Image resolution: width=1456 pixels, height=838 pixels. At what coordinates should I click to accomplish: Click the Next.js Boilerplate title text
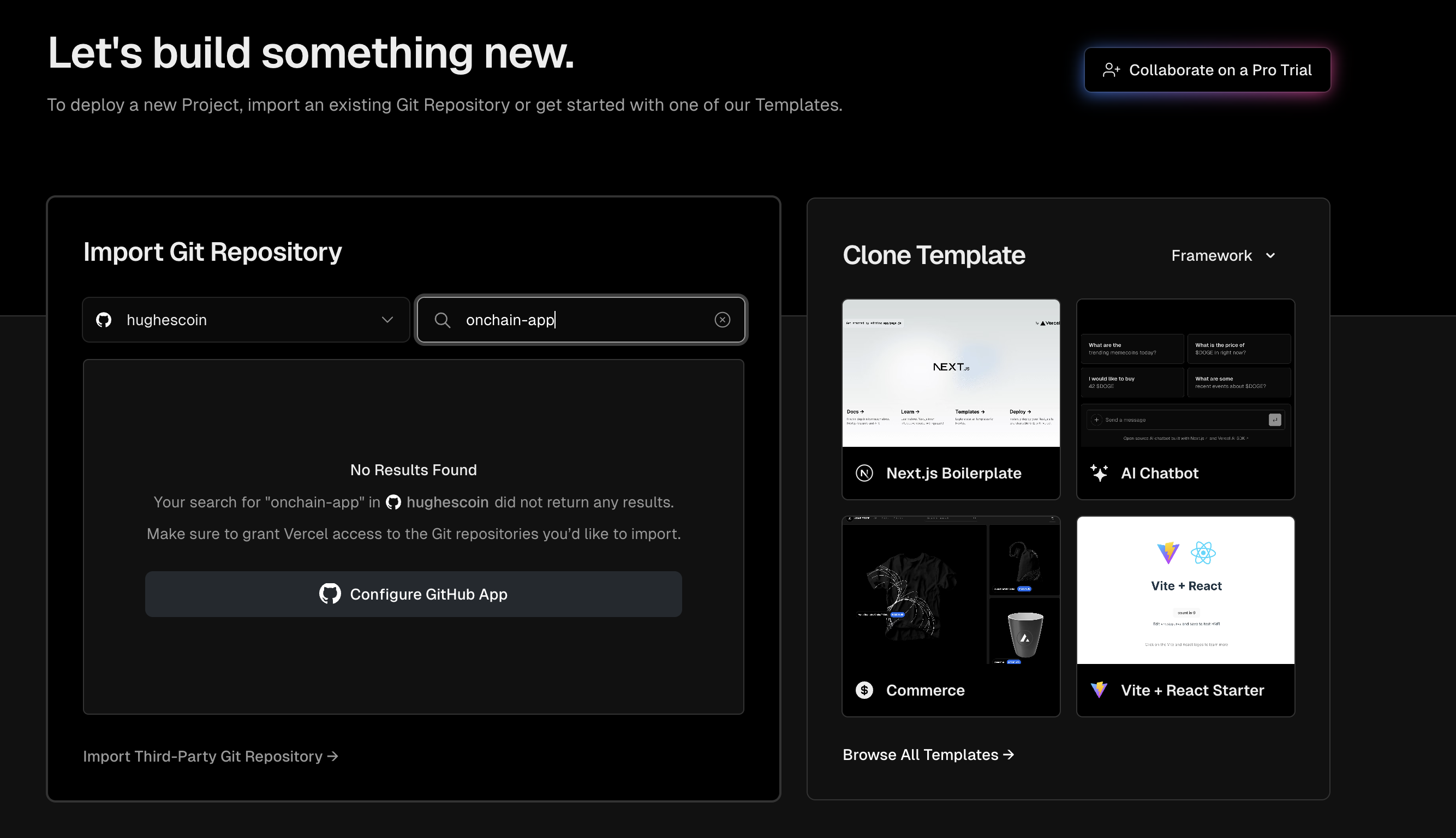[953, 472]
